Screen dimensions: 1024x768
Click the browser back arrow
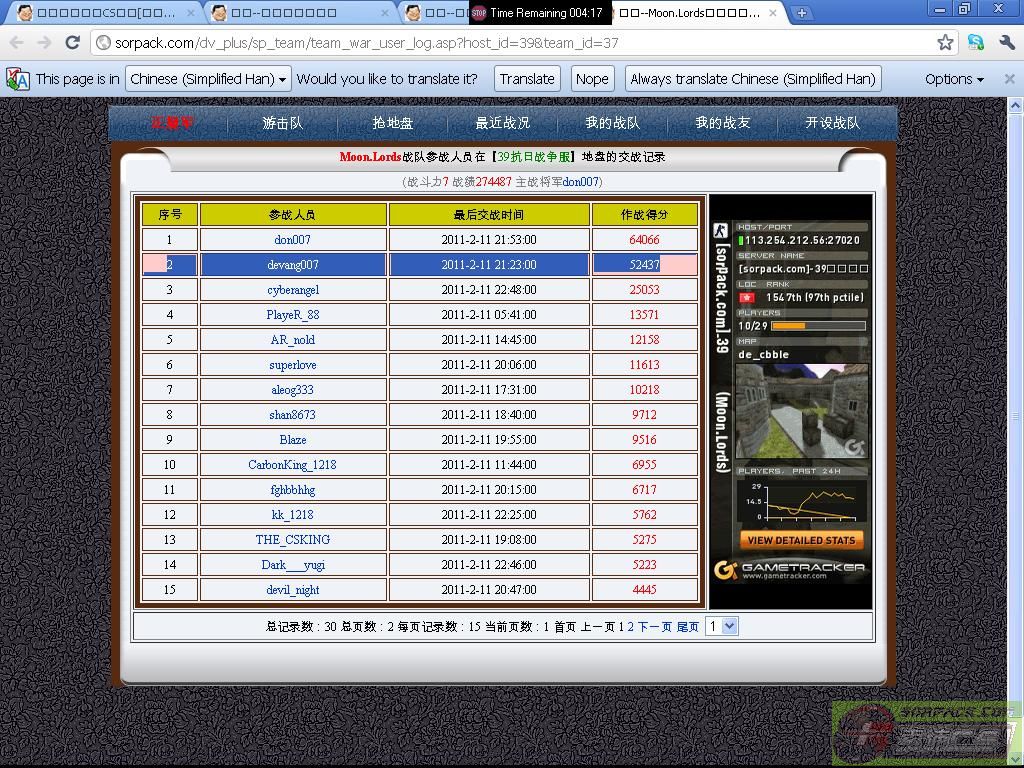tap(16, 43)
